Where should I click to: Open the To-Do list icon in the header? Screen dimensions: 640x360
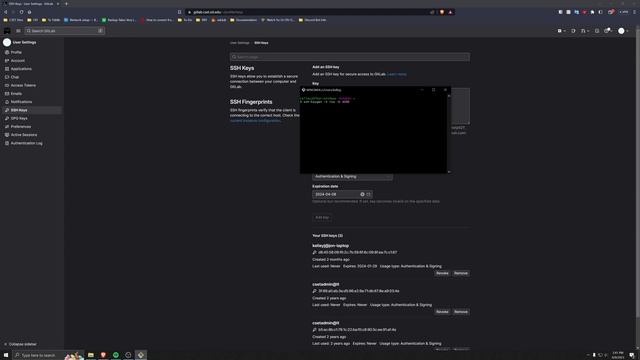click(597, 31)
